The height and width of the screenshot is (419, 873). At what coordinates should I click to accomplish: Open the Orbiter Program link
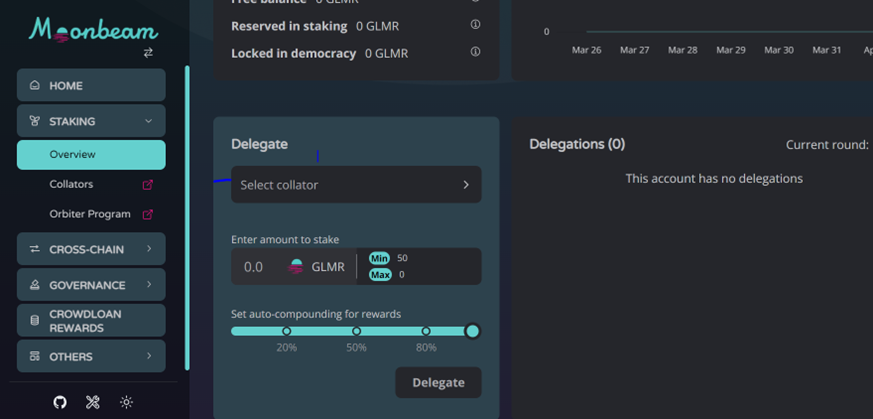(x=90, y=214)
